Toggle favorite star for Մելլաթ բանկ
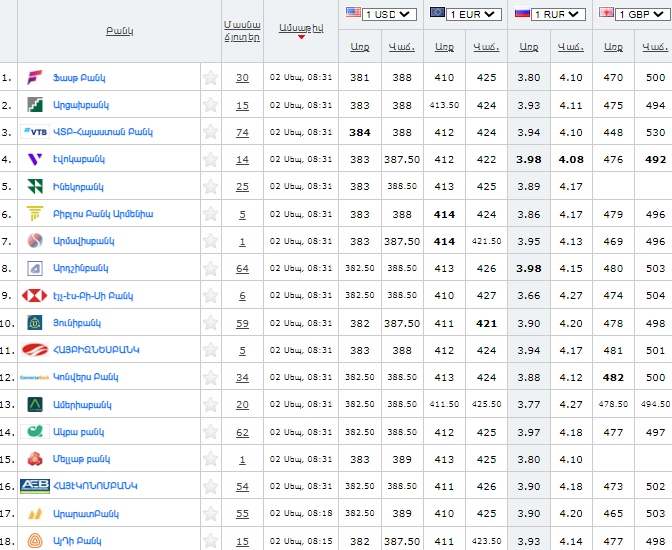Screen dimensions: 672x550 [x=210, y=459]
